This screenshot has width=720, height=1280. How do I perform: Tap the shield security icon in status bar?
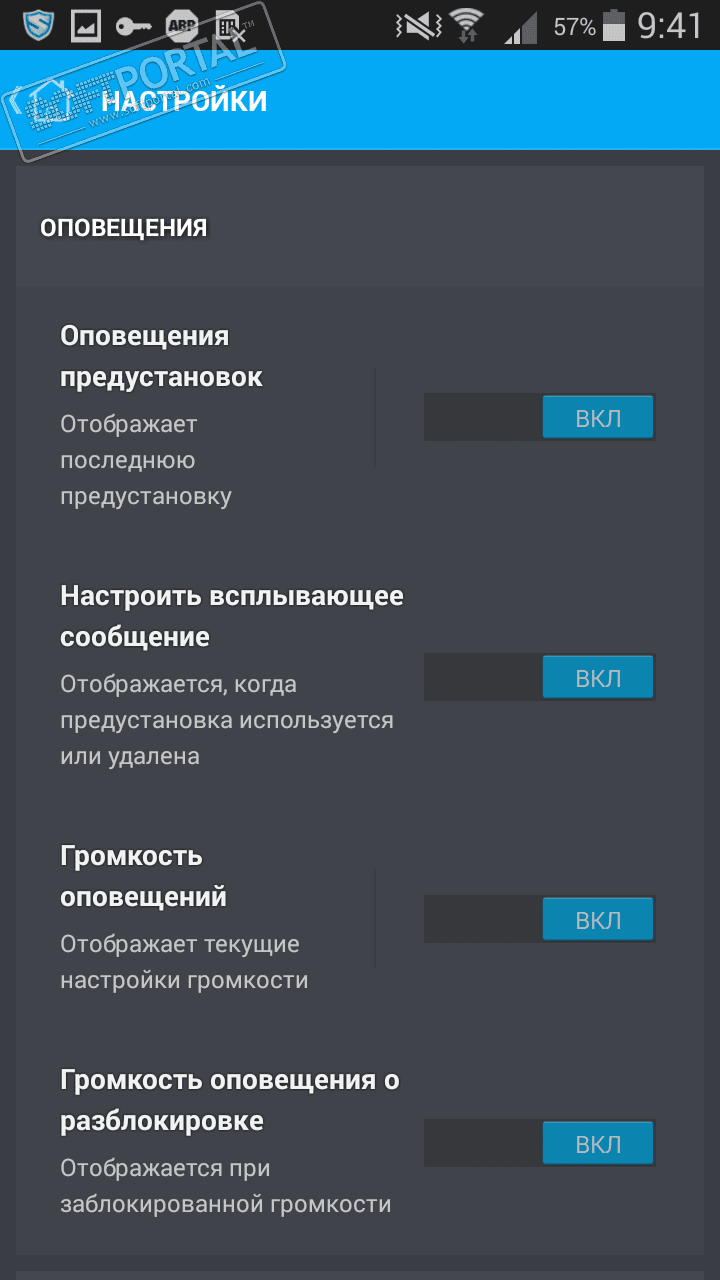(x=38, y=24)
